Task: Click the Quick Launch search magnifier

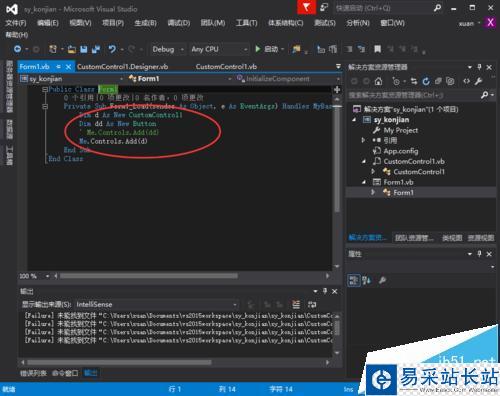Action: pyautogui.click(x=437, y=8)
